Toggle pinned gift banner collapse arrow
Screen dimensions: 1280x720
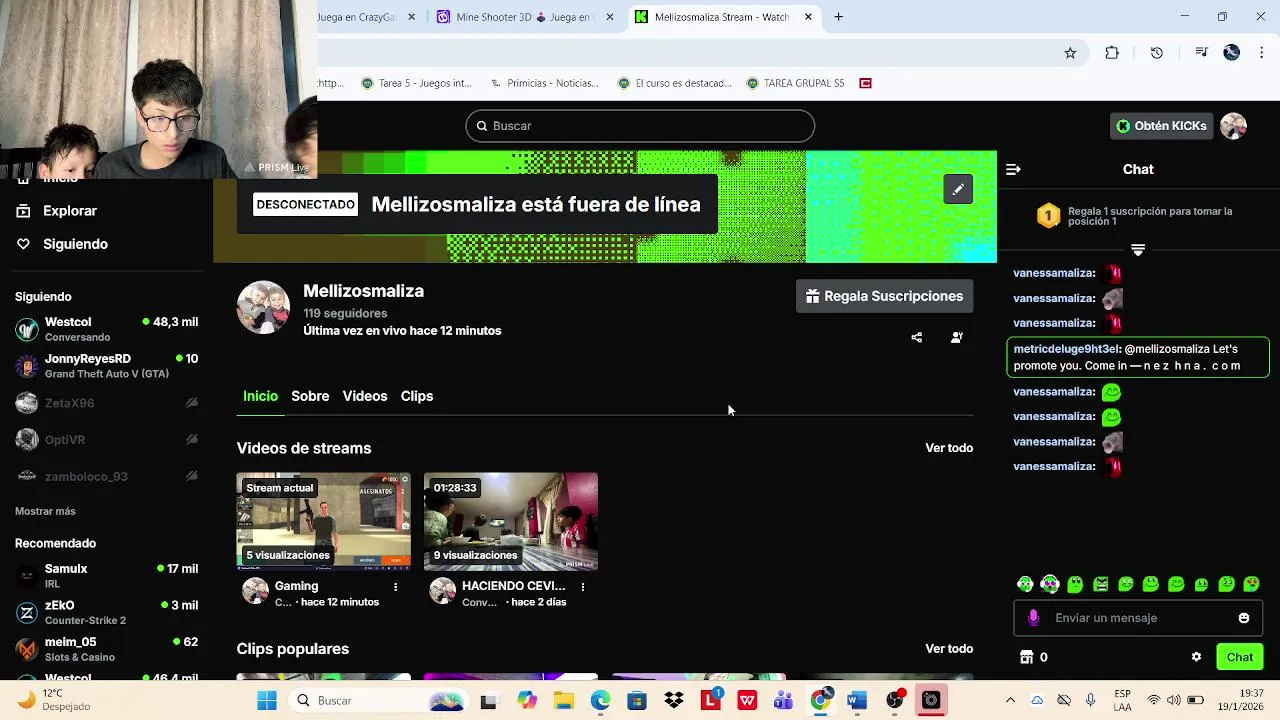tap(1138, 250)
